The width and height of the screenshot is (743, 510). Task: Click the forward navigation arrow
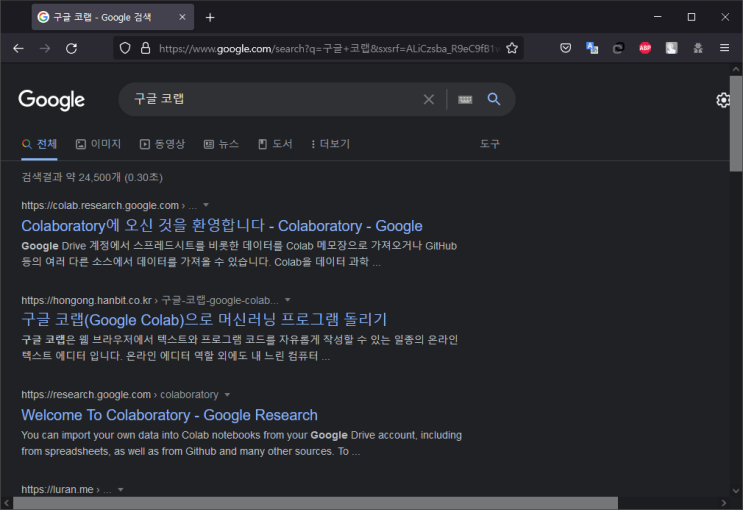pos(45,48)
